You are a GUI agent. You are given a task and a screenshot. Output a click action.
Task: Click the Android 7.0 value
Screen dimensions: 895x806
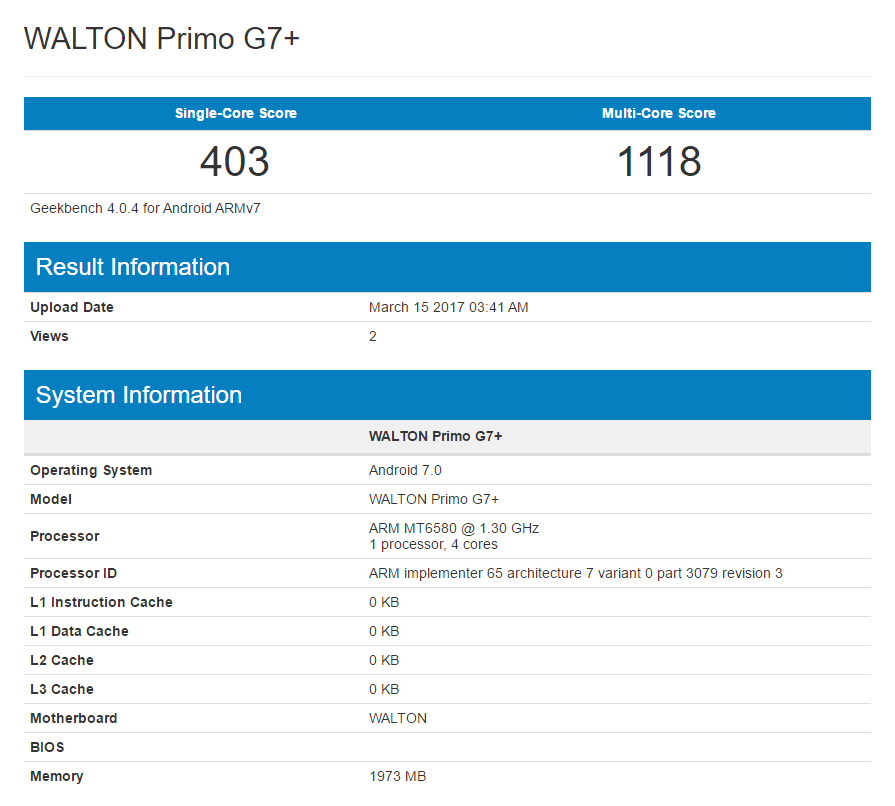coord(405,470)
